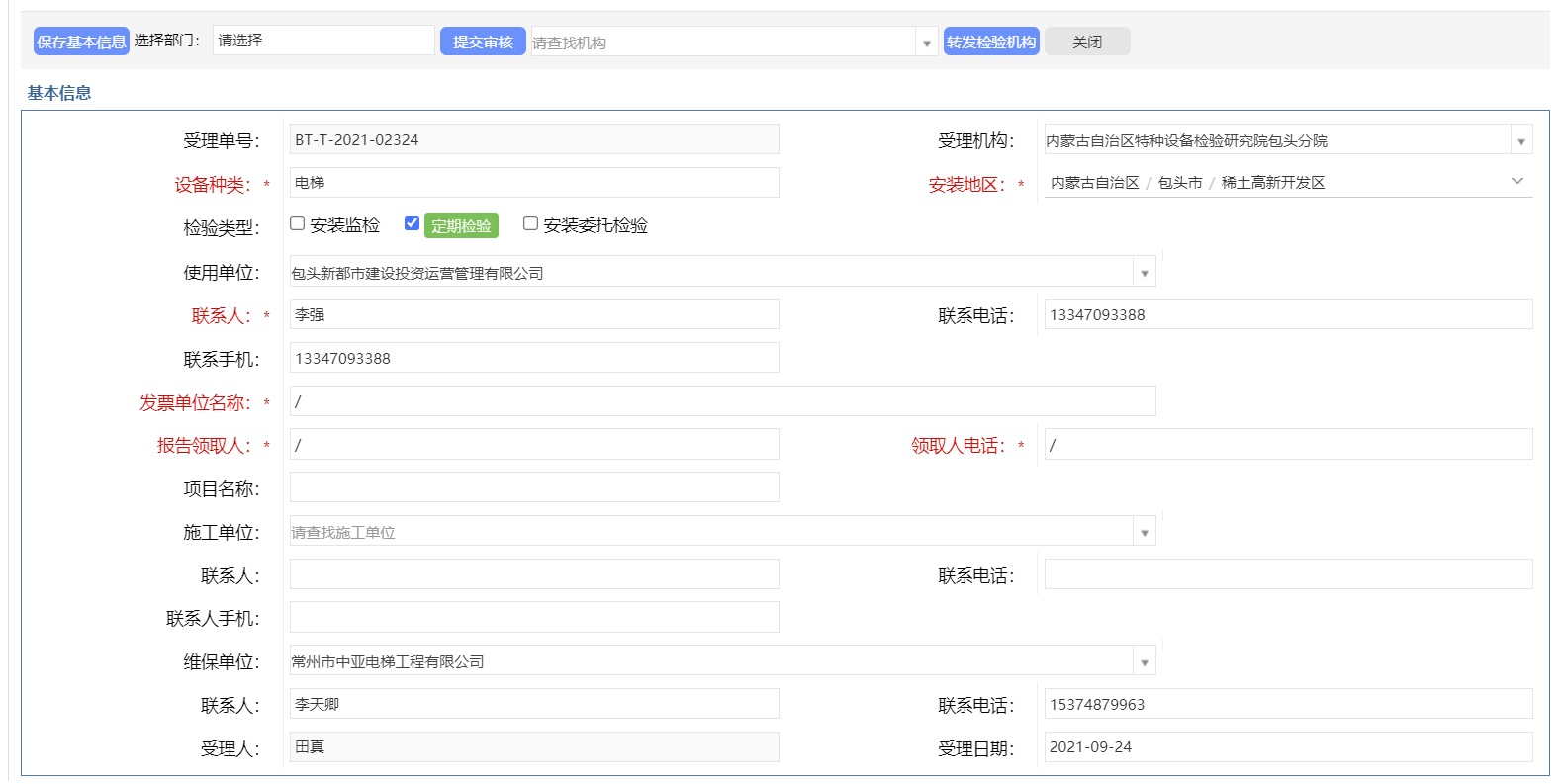The height and width of the screenshot is (784, 1562).
Task: Click the empty 项目名称 input field
Action: pos(534,487)
